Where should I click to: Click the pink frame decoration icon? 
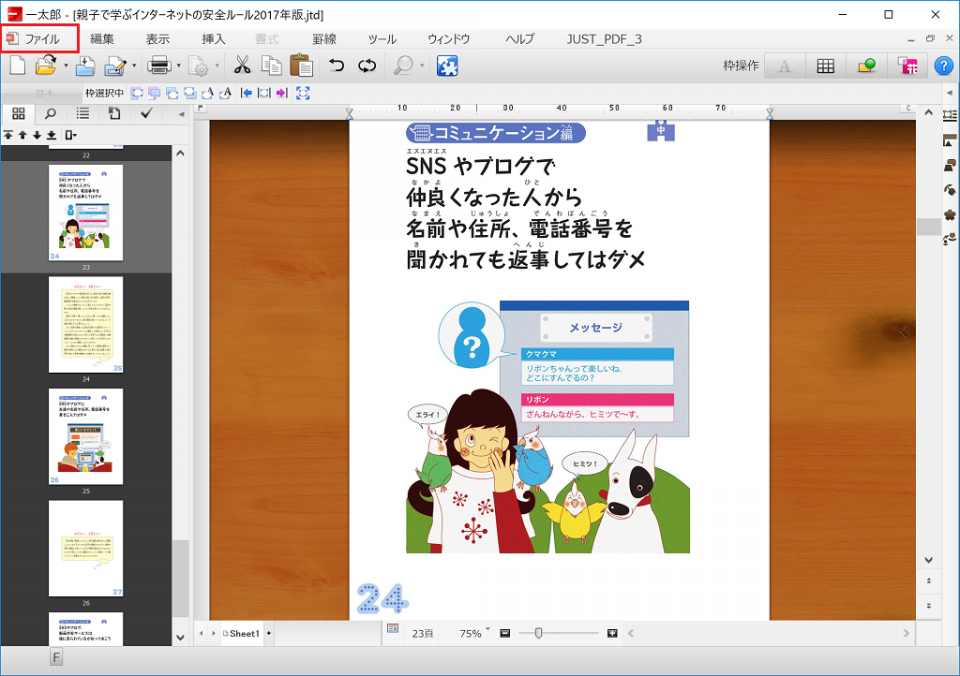908,66
